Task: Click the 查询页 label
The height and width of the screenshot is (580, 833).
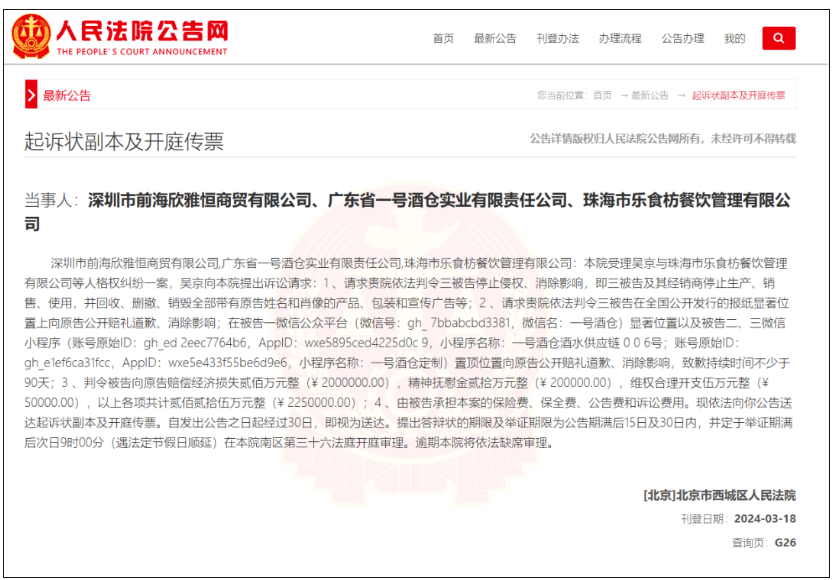Action: coord(747,543)
